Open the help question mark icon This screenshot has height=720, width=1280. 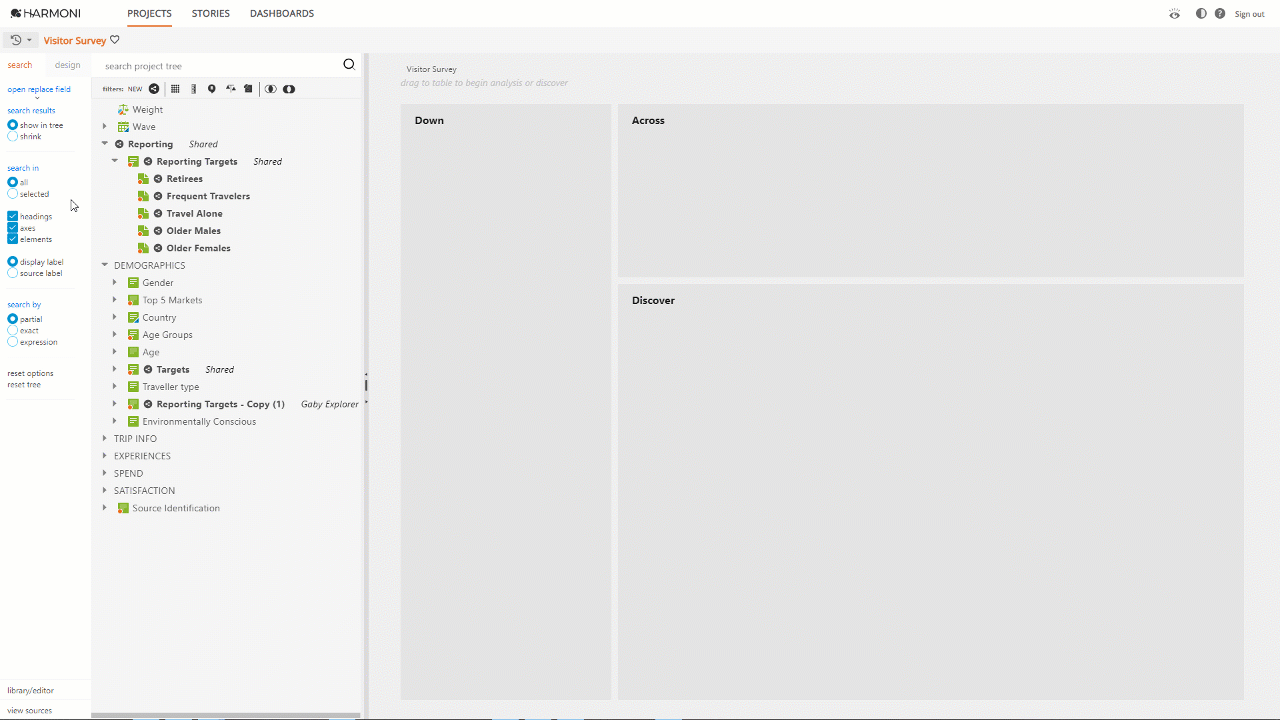(1219, 14)
